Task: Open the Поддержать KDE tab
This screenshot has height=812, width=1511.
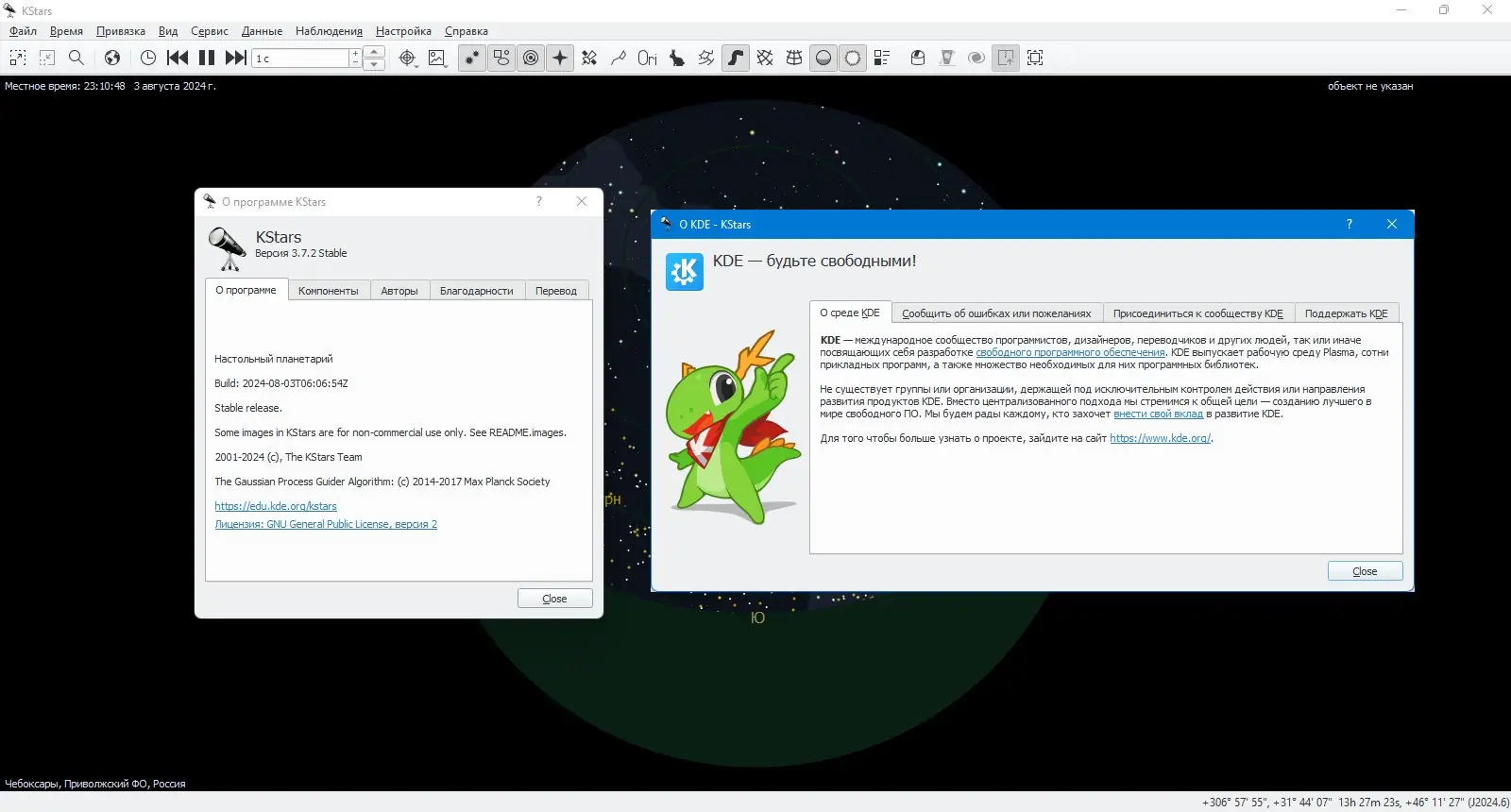Action: pyautogui.click(x=1347, y=313)
